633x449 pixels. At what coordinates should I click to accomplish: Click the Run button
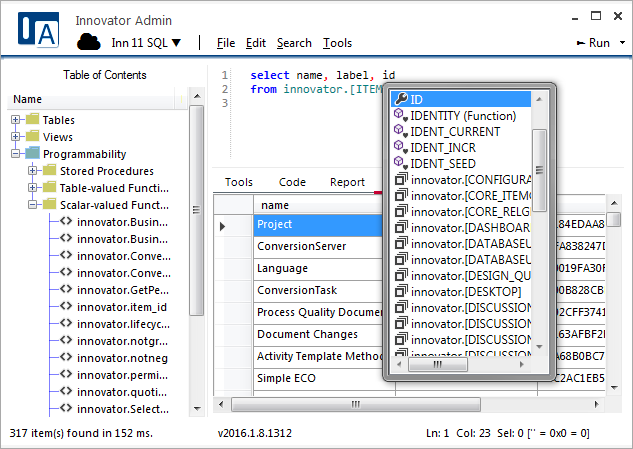(593, 43)
